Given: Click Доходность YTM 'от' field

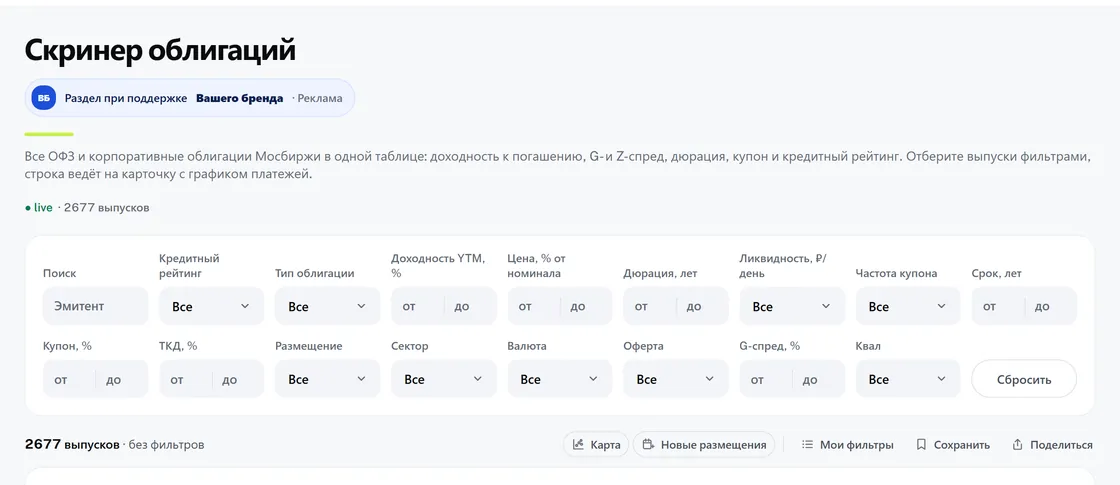Looking at the screenshot, I should point(418,306).
